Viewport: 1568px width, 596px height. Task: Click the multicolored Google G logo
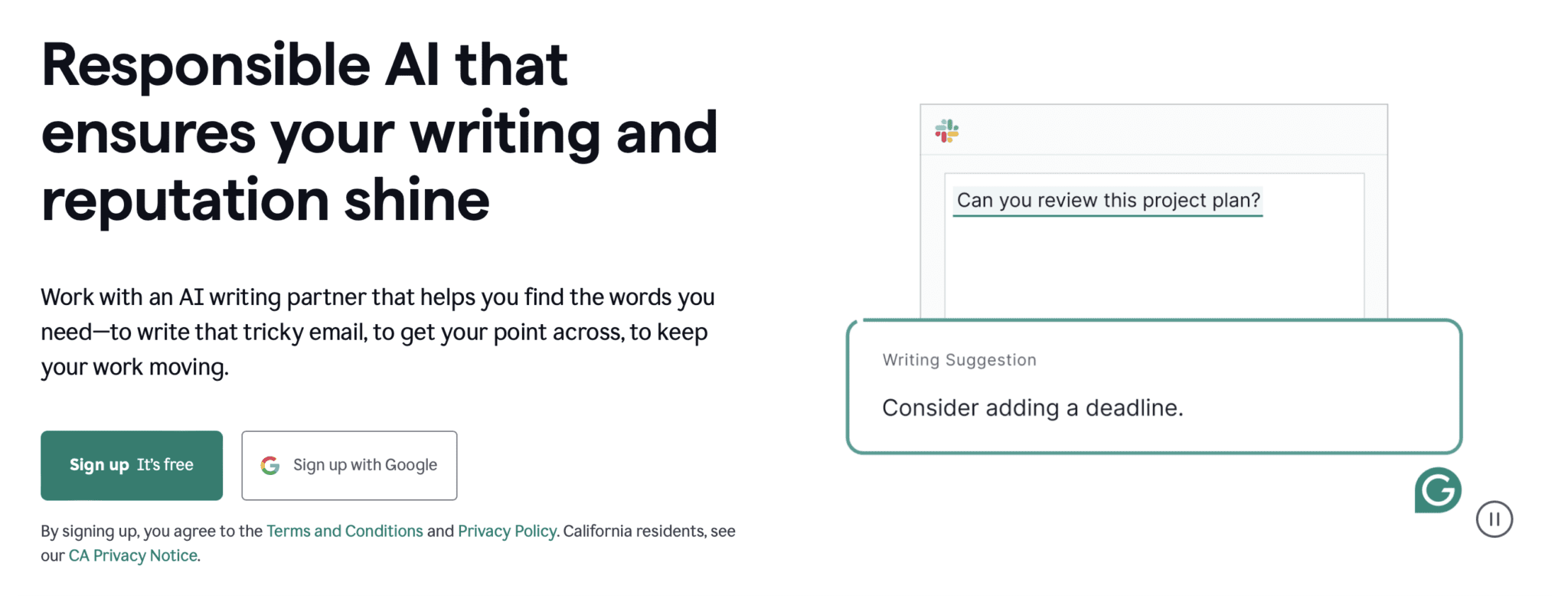tap(270, 466)
